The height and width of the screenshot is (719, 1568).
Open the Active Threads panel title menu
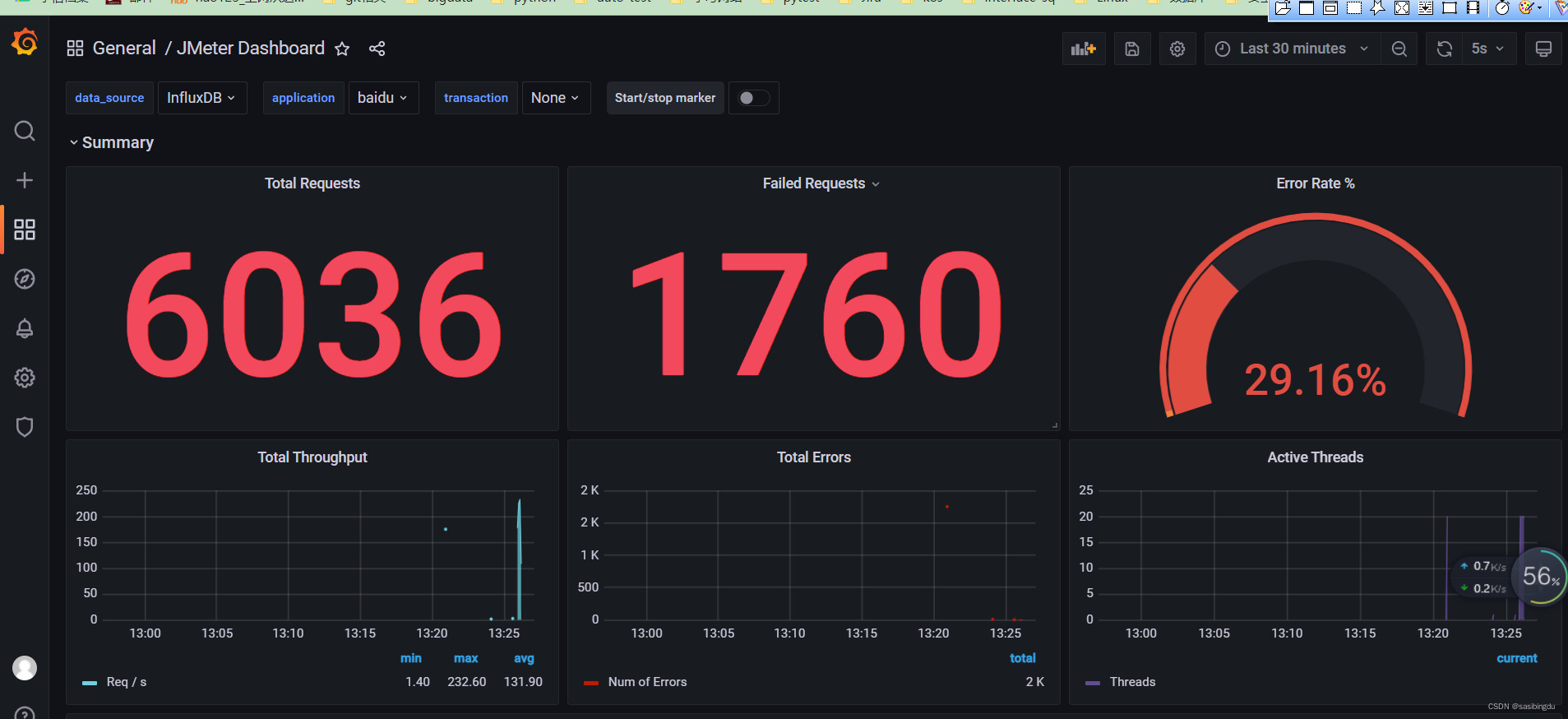[1315, 457]
